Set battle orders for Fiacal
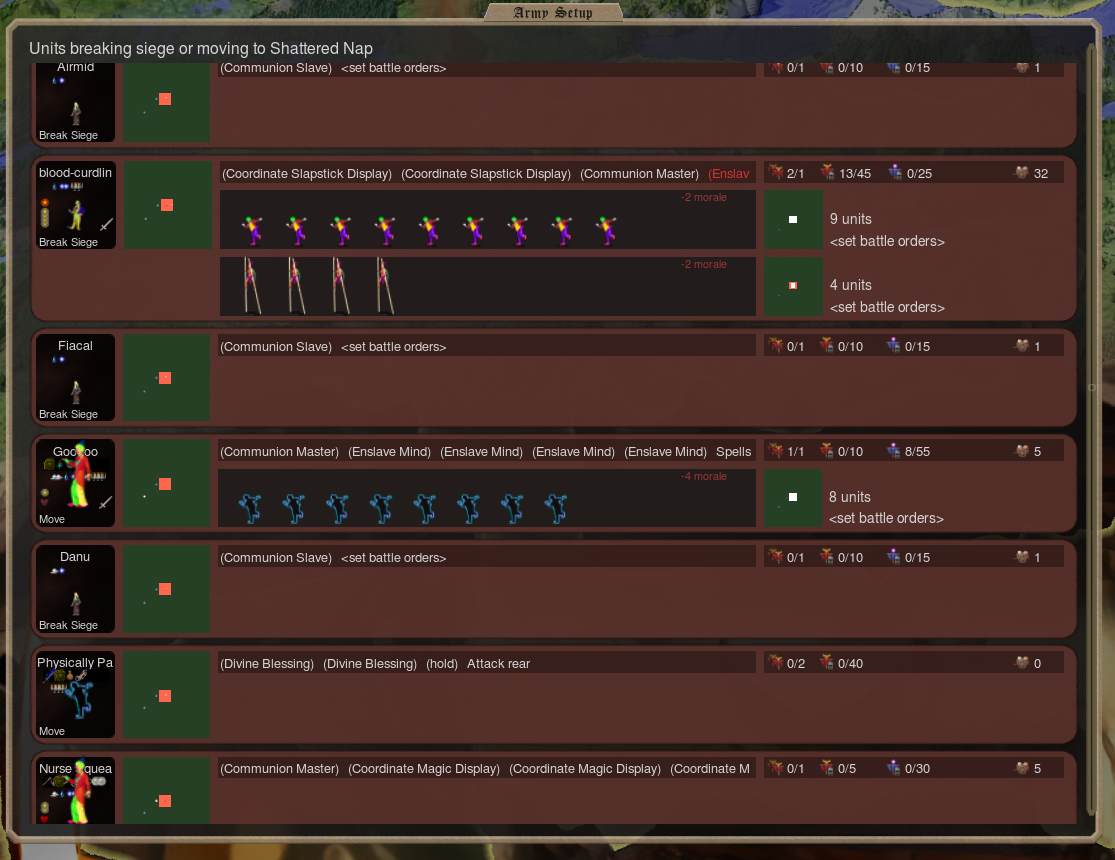1115x860 pixels. pyautogui.click(x=393, y=346)
